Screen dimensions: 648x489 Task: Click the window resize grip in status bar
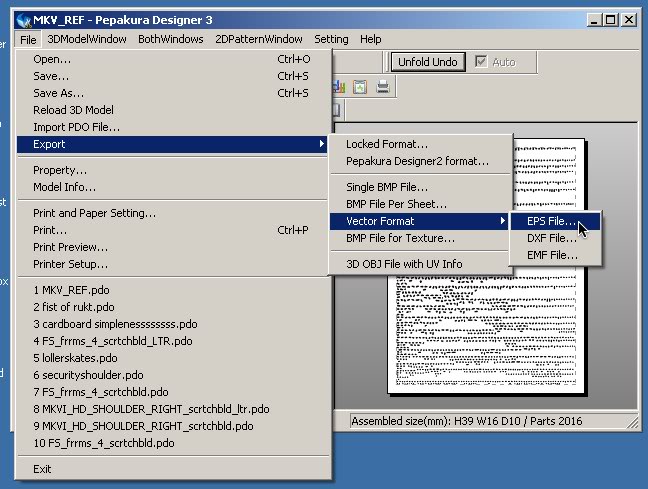click(633, 422)
